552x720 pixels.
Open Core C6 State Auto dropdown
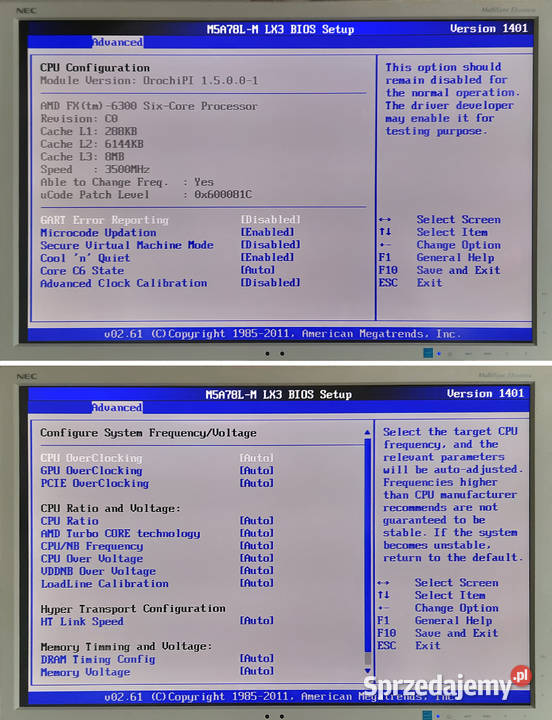tap(258, 270)
